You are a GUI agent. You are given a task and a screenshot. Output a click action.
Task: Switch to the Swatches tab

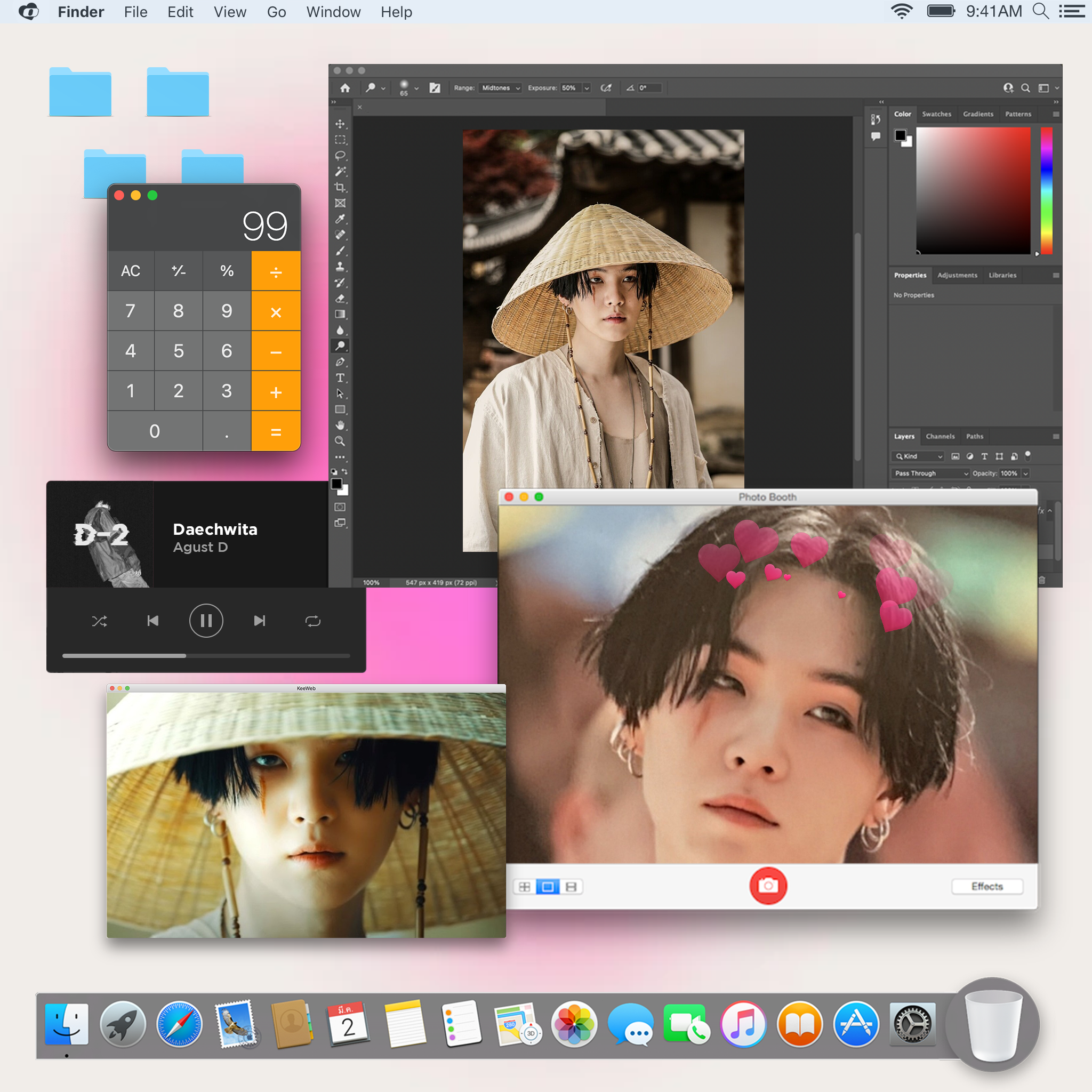click(936, 114)
